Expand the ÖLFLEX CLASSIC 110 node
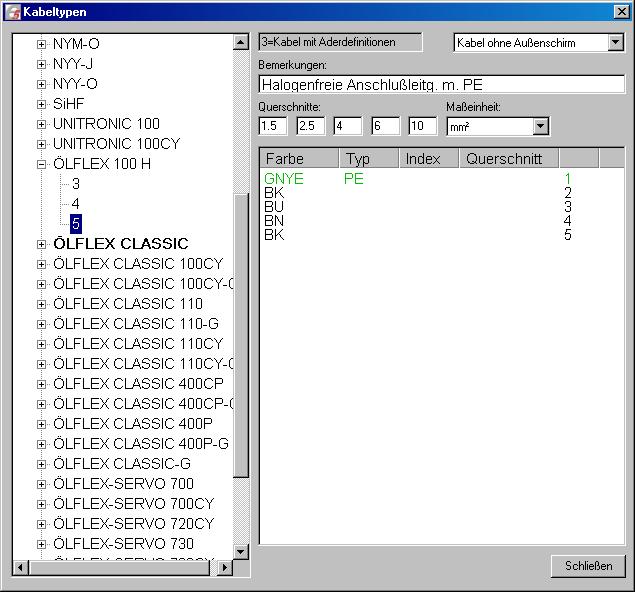The height and width of the screenshot is (592, 635). tap(41, 304)
